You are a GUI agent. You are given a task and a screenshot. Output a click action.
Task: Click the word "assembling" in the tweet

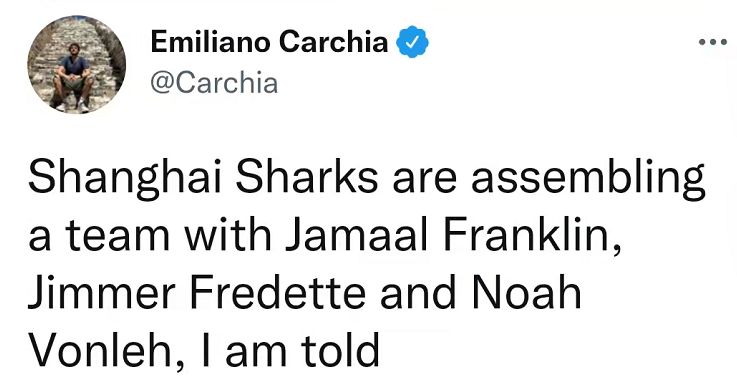coord(588,181)
